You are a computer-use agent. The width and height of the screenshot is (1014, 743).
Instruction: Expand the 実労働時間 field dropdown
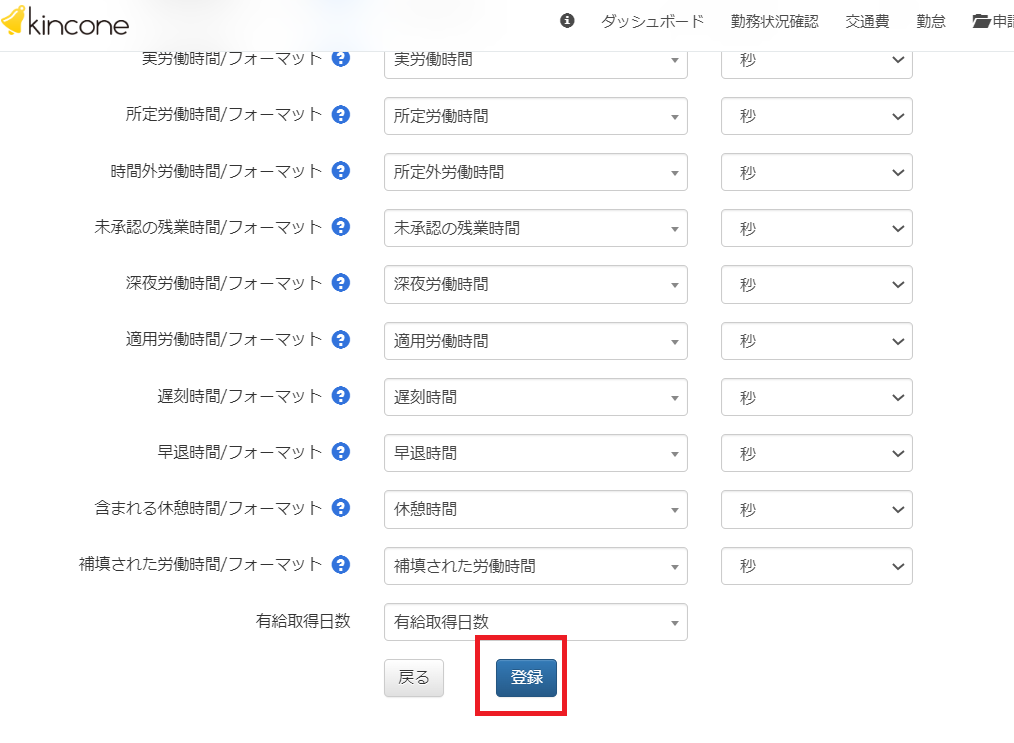535,65
